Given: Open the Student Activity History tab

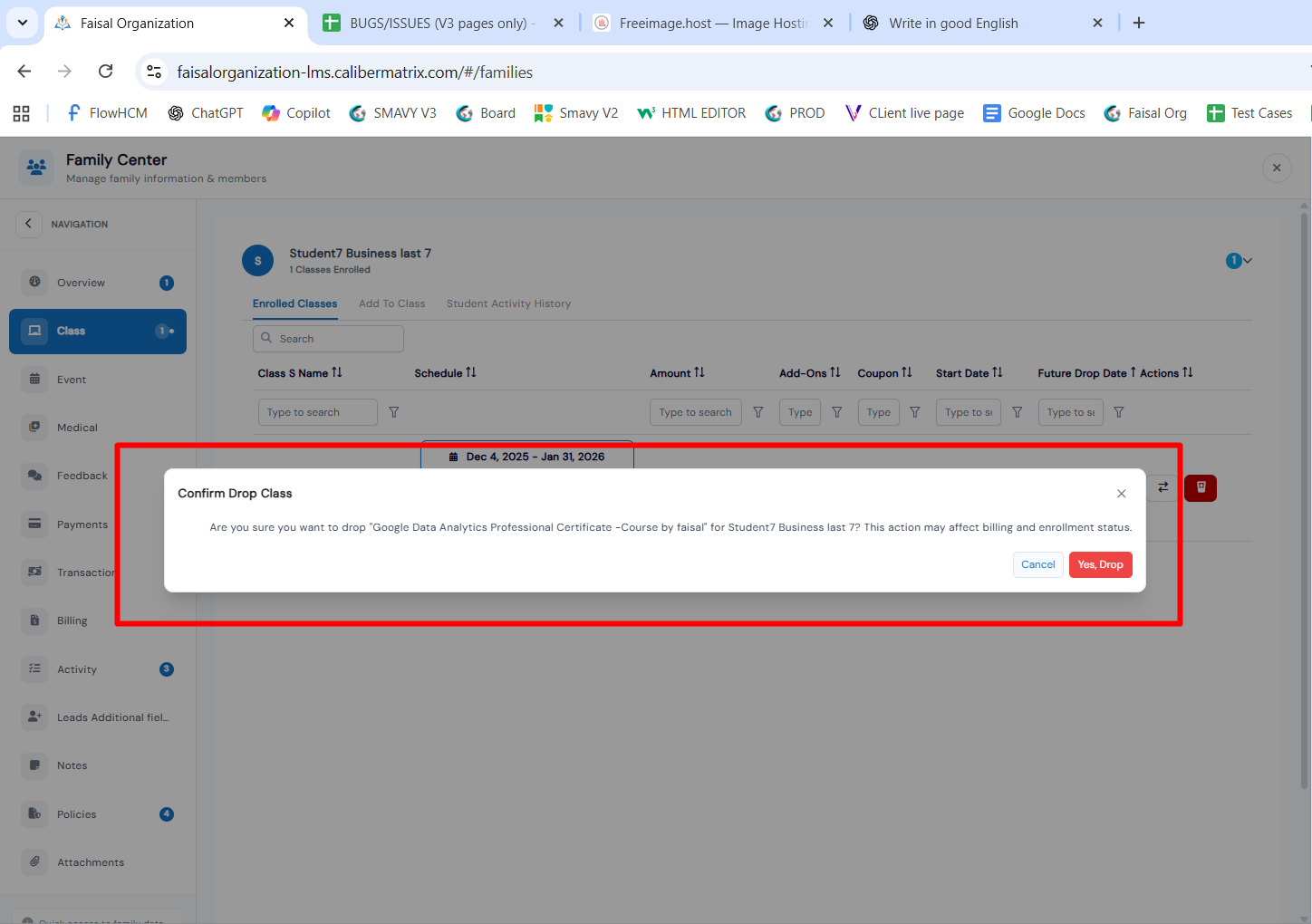Looking at the screenshot, I should click(x=508, y=304).
